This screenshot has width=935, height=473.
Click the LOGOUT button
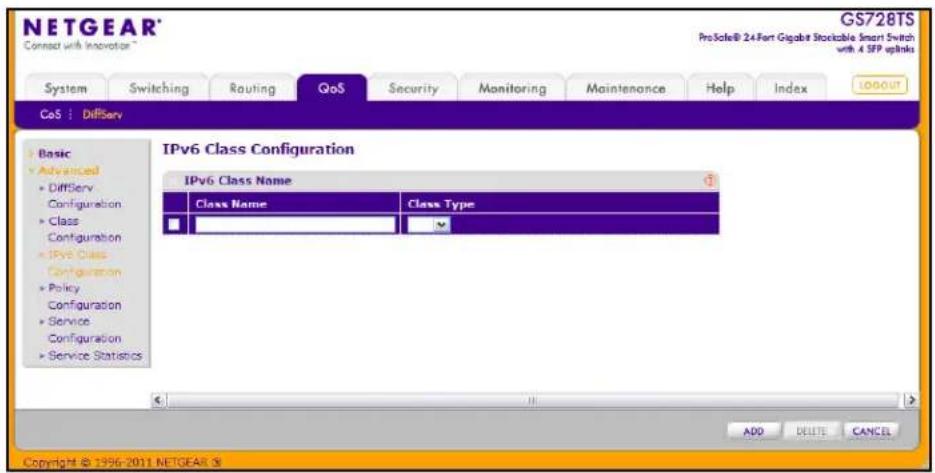tap(880, 85)
